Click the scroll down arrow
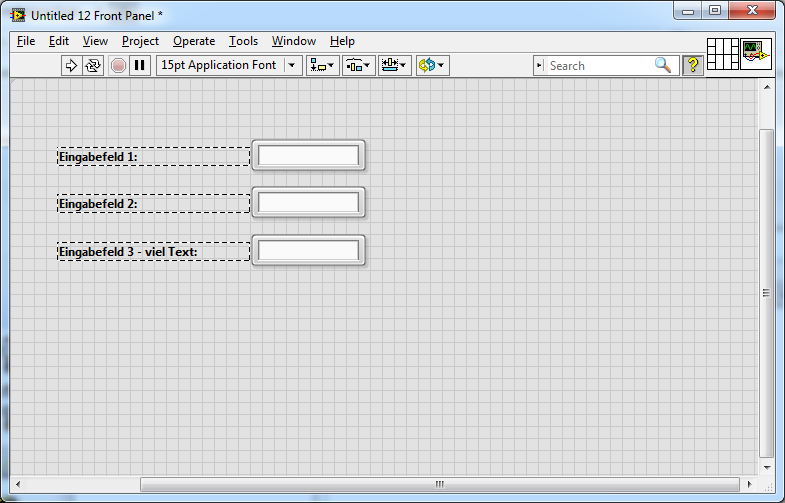 pyautogui.click(x=767, y=467)
